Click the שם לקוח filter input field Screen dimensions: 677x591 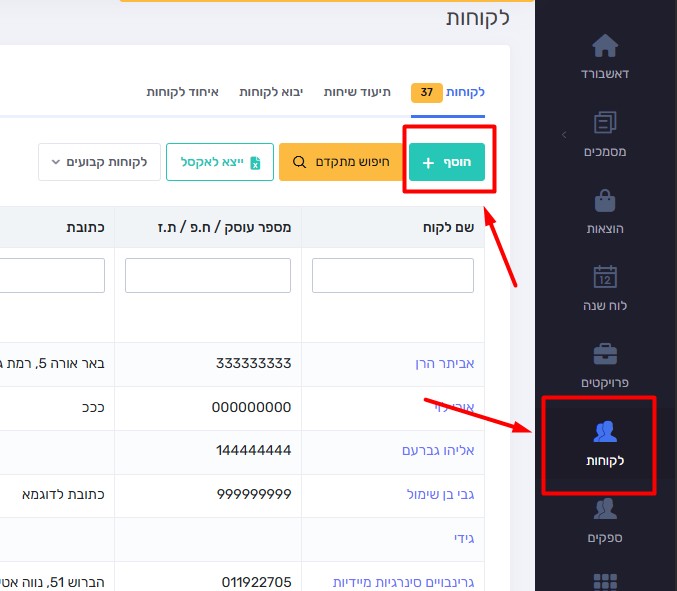(393, 276)
